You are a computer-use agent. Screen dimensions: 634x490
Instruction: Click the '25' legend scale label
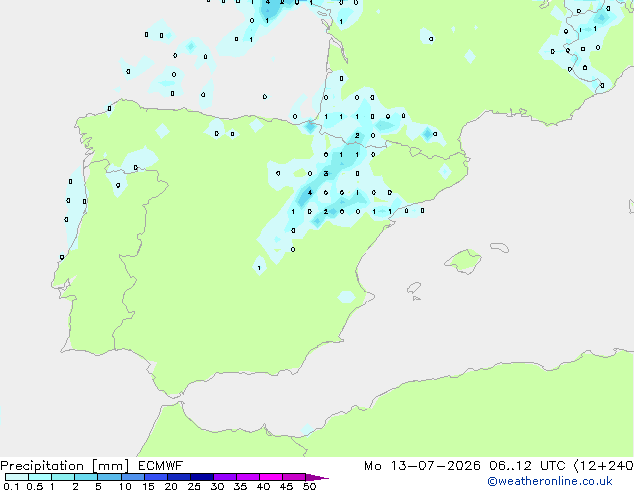coord(194,486)
